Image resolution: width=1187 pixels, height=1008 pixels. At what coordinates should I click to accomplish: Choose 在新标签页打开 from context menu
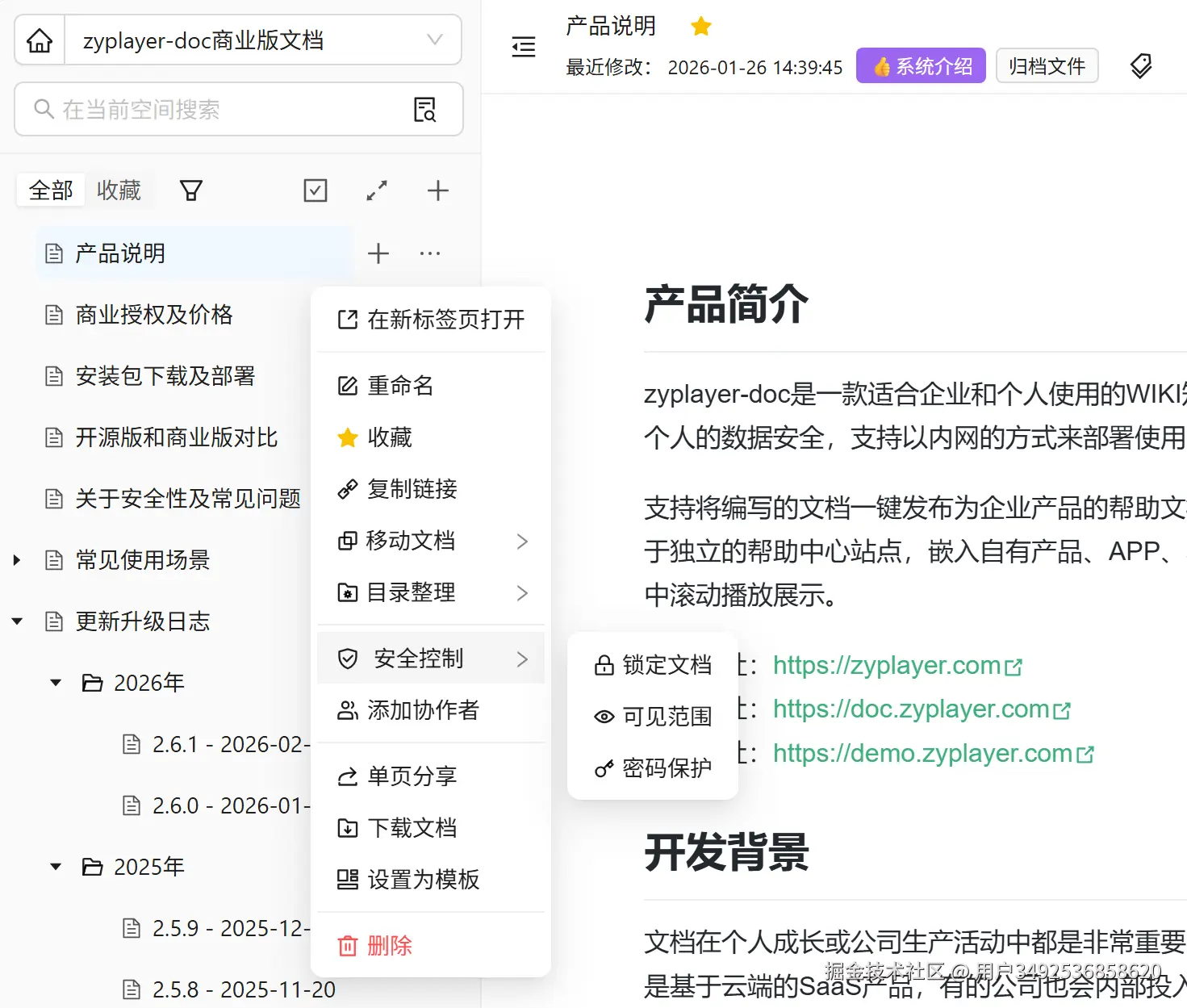coord(431,320)
